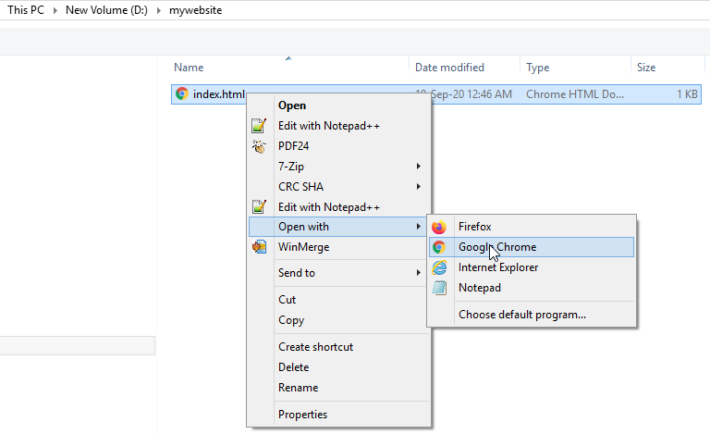
Task: Choose Rename in the context menu
Action: (298, 388)
